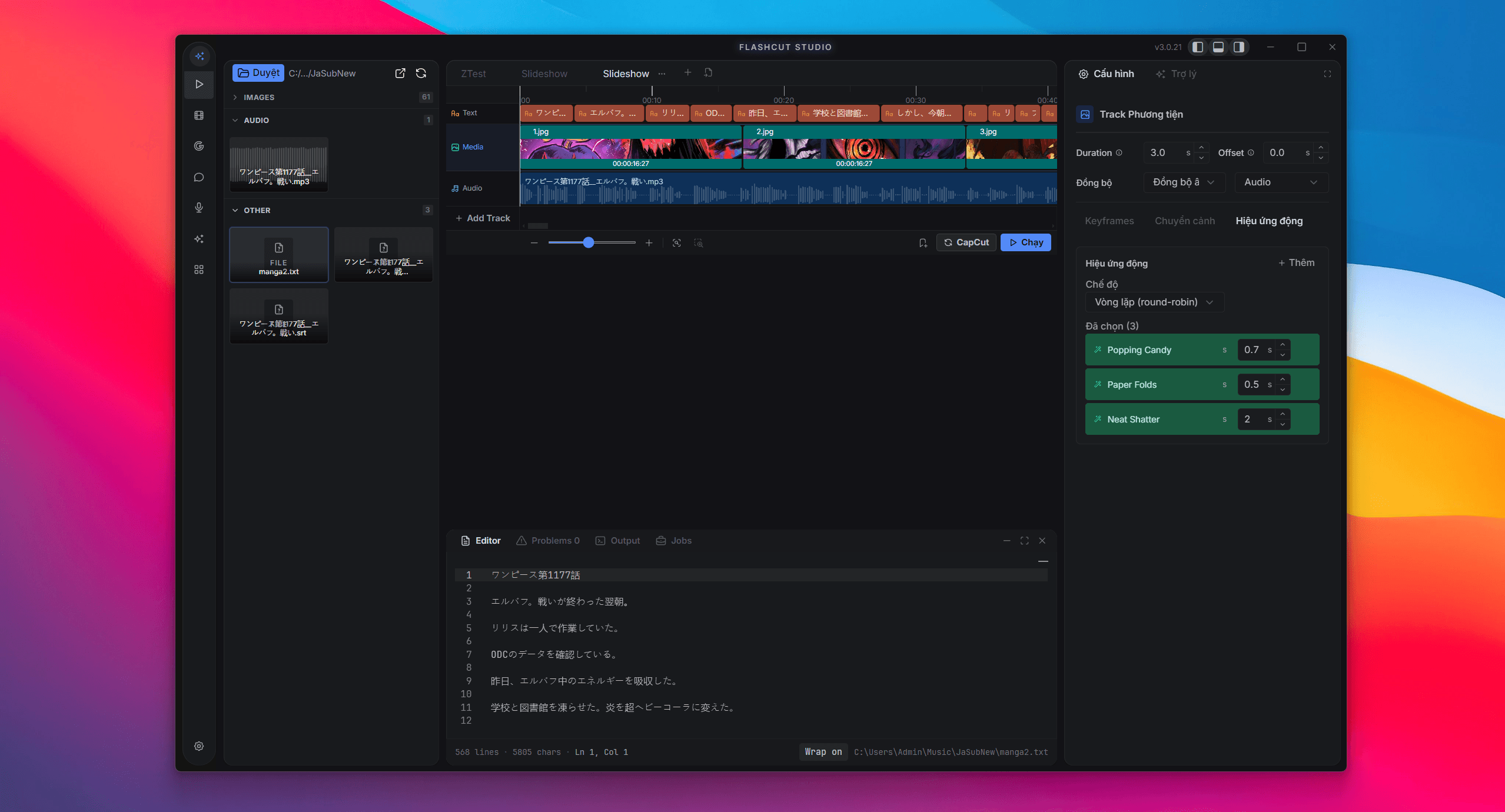Screen dimensions: 1505x812
Task: Open the AI sparkles panel above the grid icon
Action: [x=200, y=239]
